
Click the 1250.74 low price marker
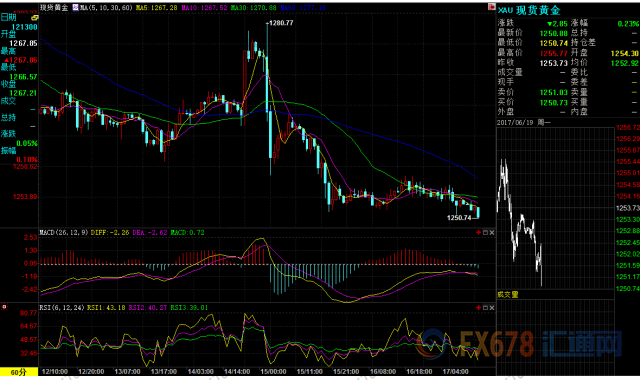pos(459,218)
